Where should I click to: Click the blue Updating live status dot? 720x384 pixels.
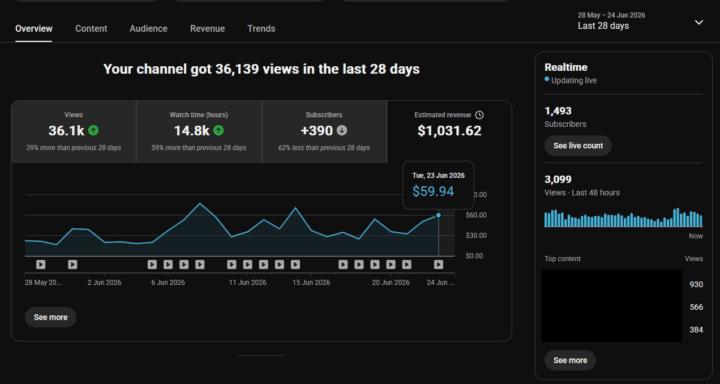(x=547, y=79)
